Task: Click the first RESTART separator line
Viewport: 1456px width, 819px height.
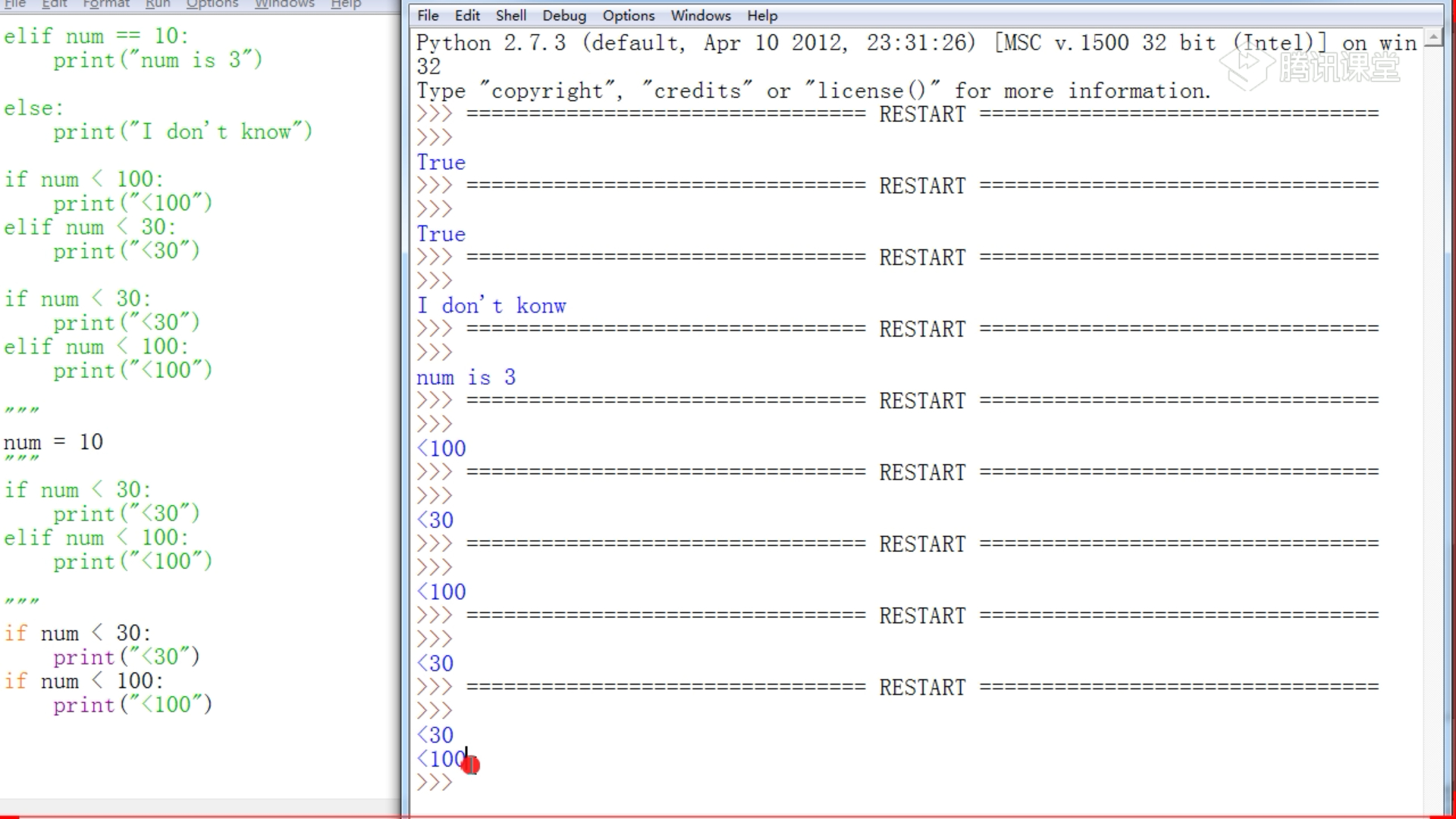Action: 921,115
